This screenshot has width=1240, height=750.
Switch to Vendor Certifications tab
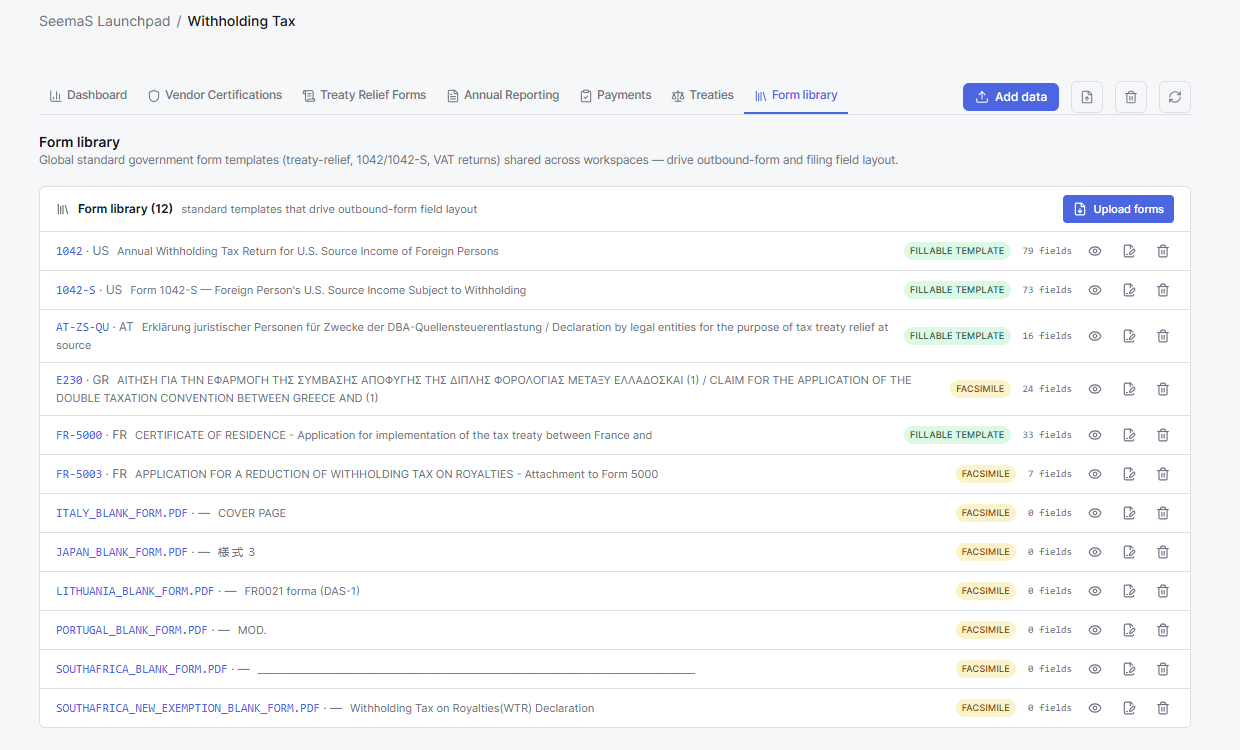coord(215,95)
